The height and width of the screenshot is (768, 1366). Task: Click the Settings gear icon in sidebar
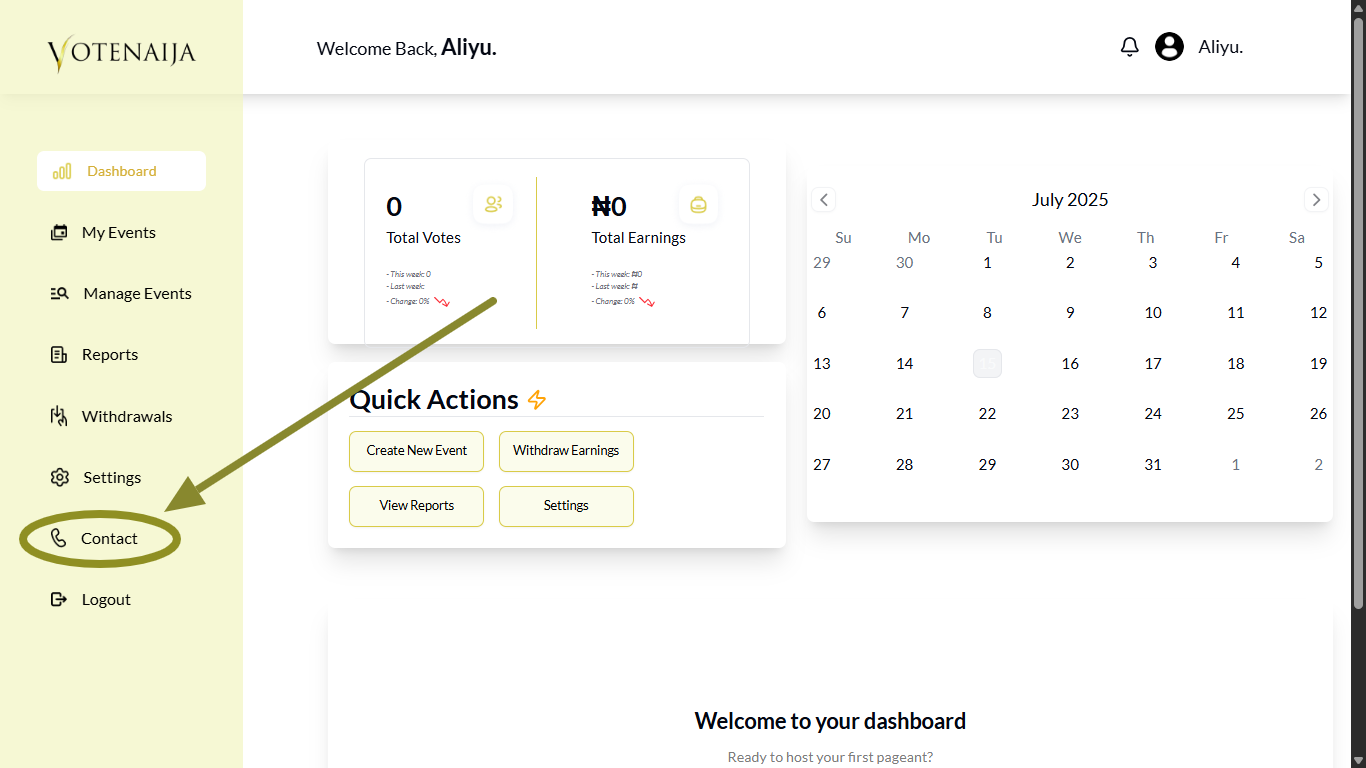pyautogui.click(x=60, y=477)
